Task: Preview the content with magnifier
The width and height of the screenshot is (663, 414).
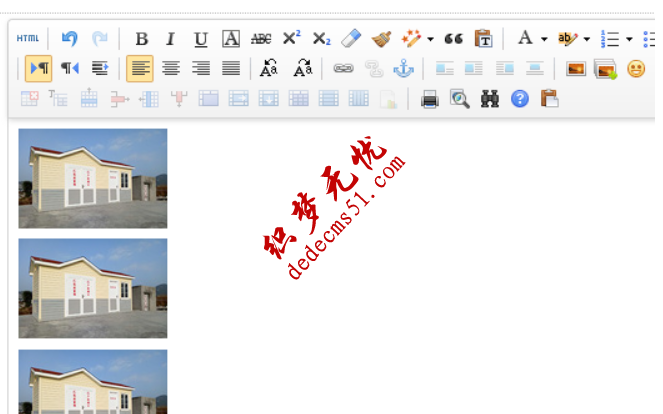Action: pos(460,99)
